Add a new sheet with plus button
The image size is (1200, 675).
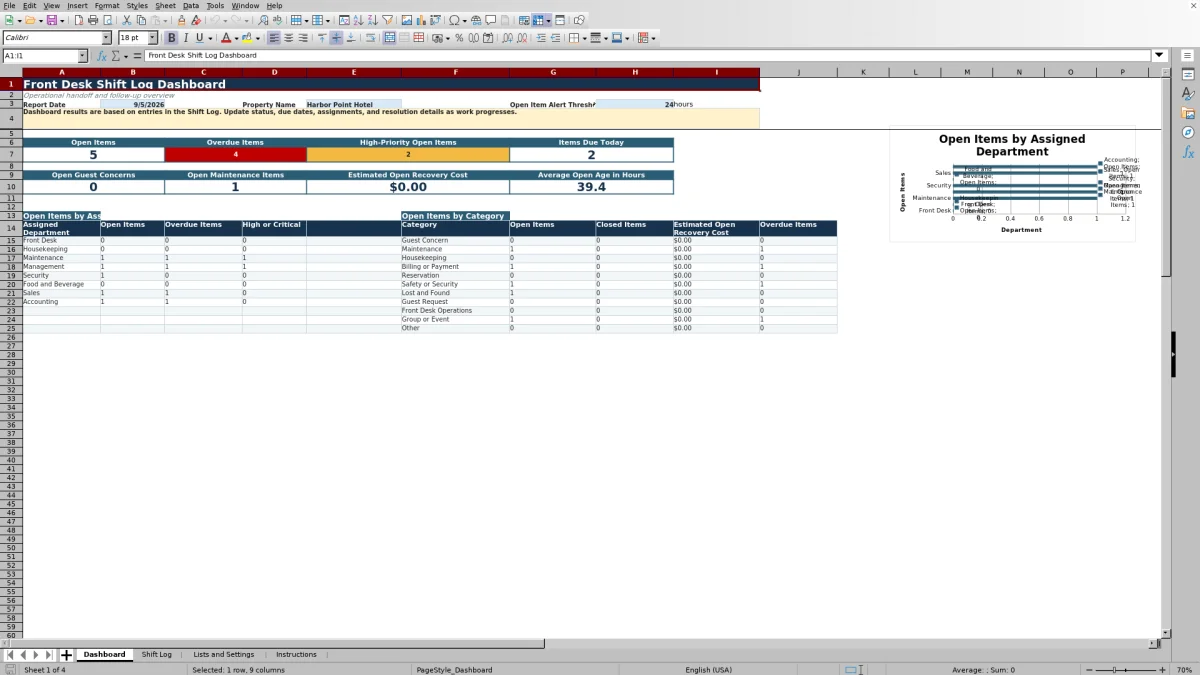click(67, 655)
